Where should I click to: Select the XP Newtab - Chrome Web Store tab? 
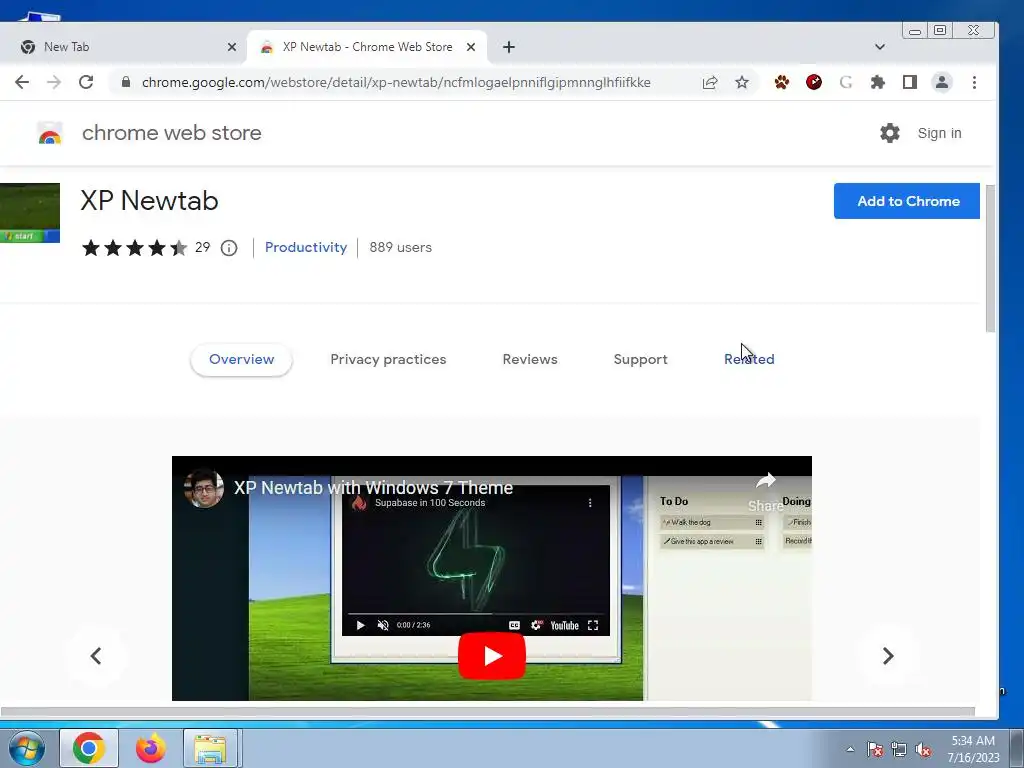pyautogui.click(x=366, y=47)
